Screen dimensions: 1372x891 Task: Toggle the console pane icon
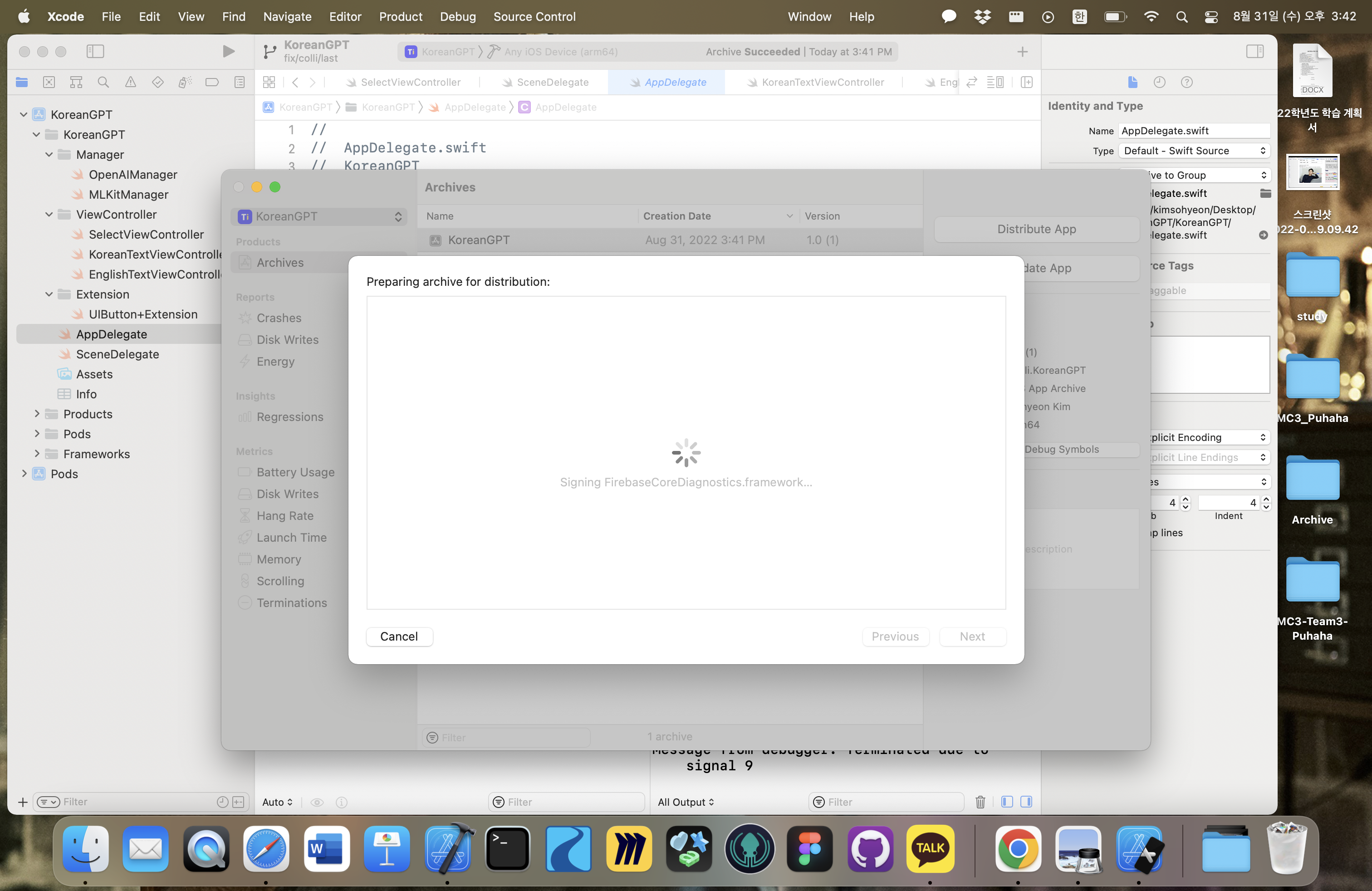click(1026, 802)
